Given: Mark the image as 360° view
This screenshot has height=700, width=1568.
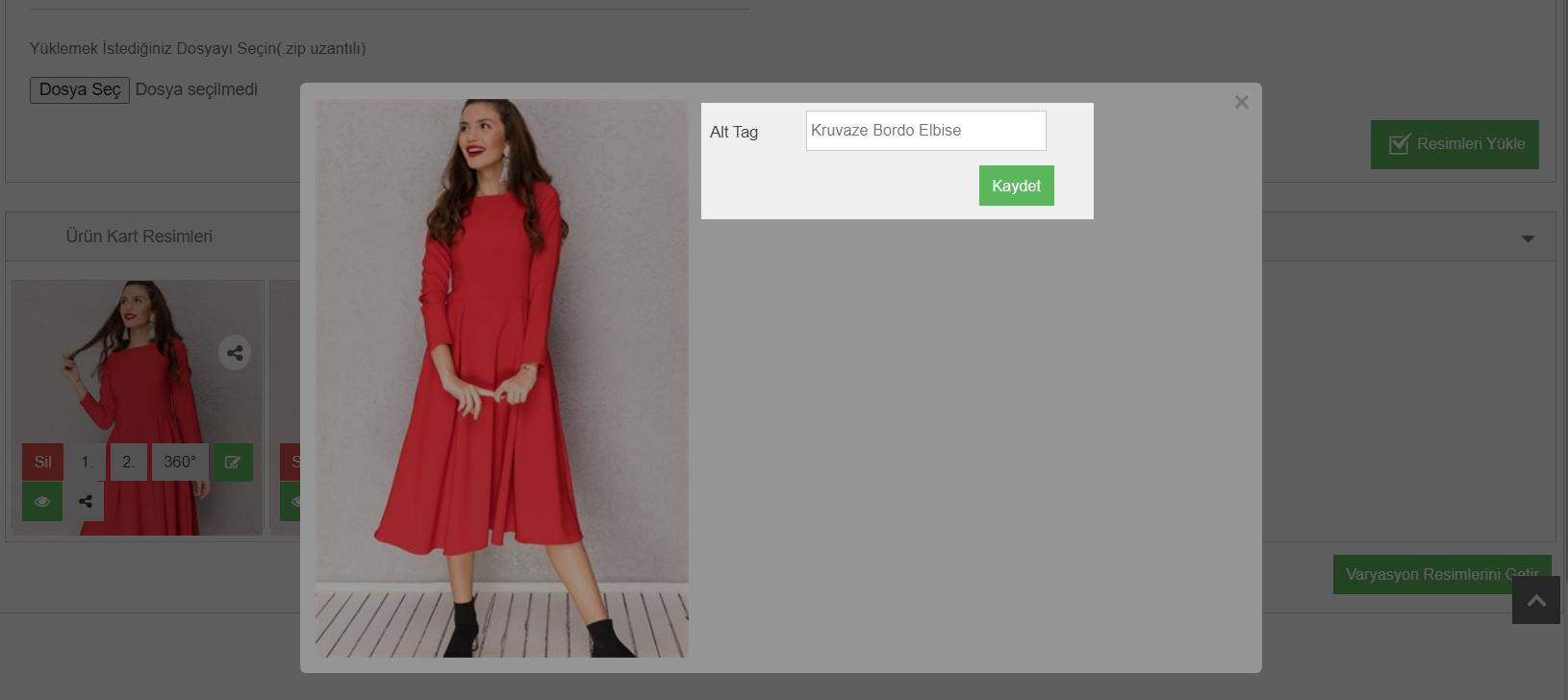Looking at the screenshot, I should [180, 462].
